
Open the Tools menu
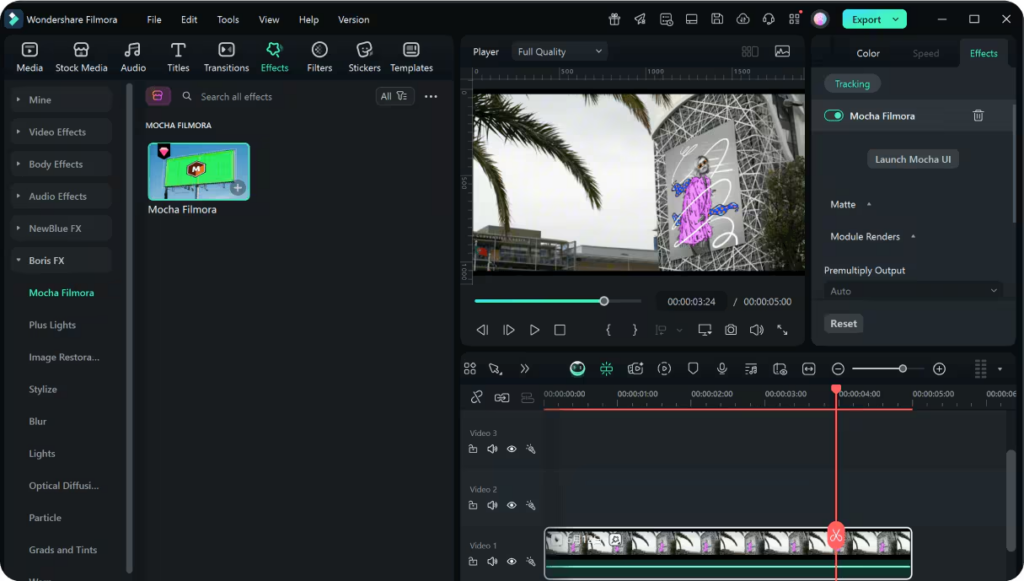(x=228, y=20)
